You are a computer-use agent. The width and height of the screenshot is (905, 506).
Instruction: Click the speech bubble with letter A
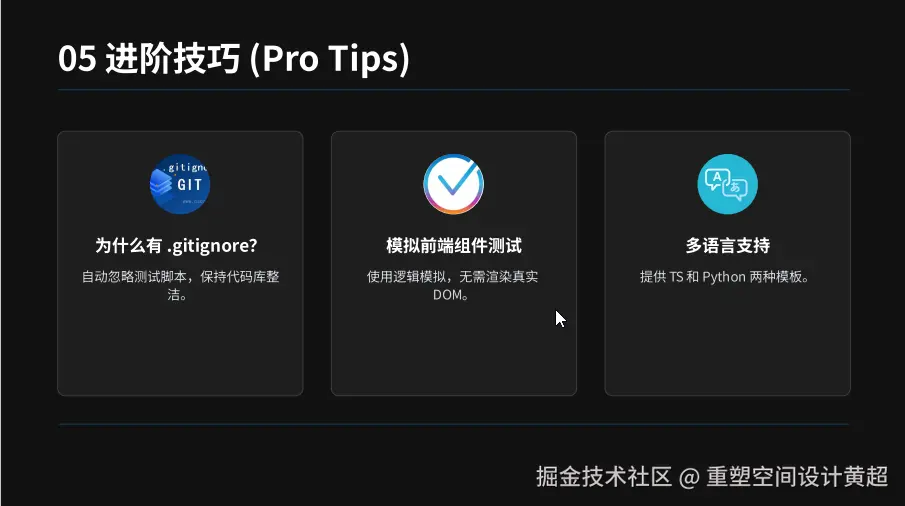coord(716,178)
